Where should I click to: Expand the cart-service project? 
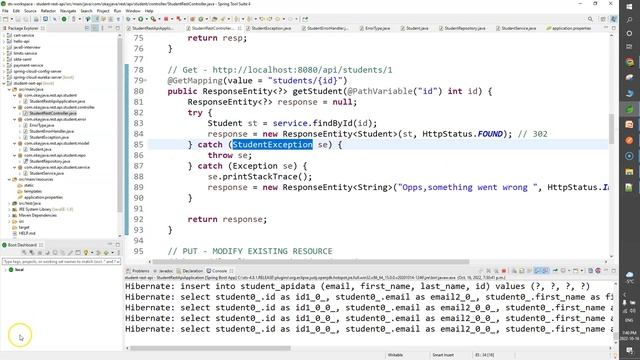(4, 36)
